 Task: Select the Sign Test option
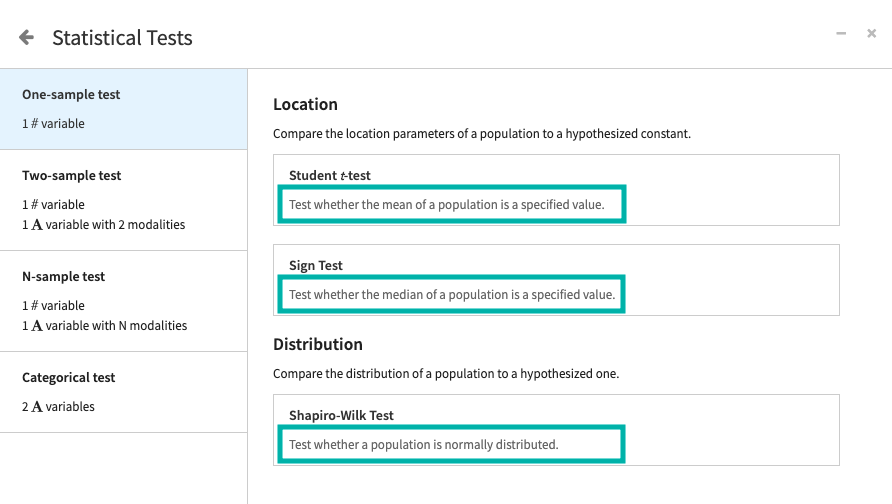point(316,265)
